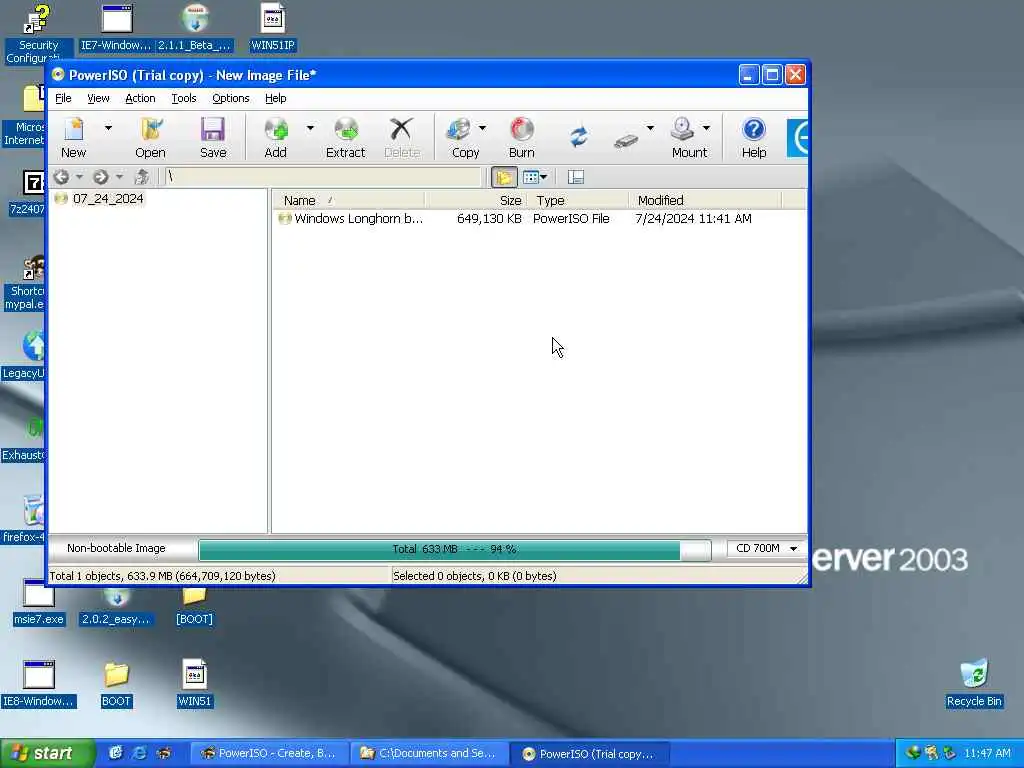The image size is (1024, 768).
Task: Open the Help menu
Action: pos(276,98)
